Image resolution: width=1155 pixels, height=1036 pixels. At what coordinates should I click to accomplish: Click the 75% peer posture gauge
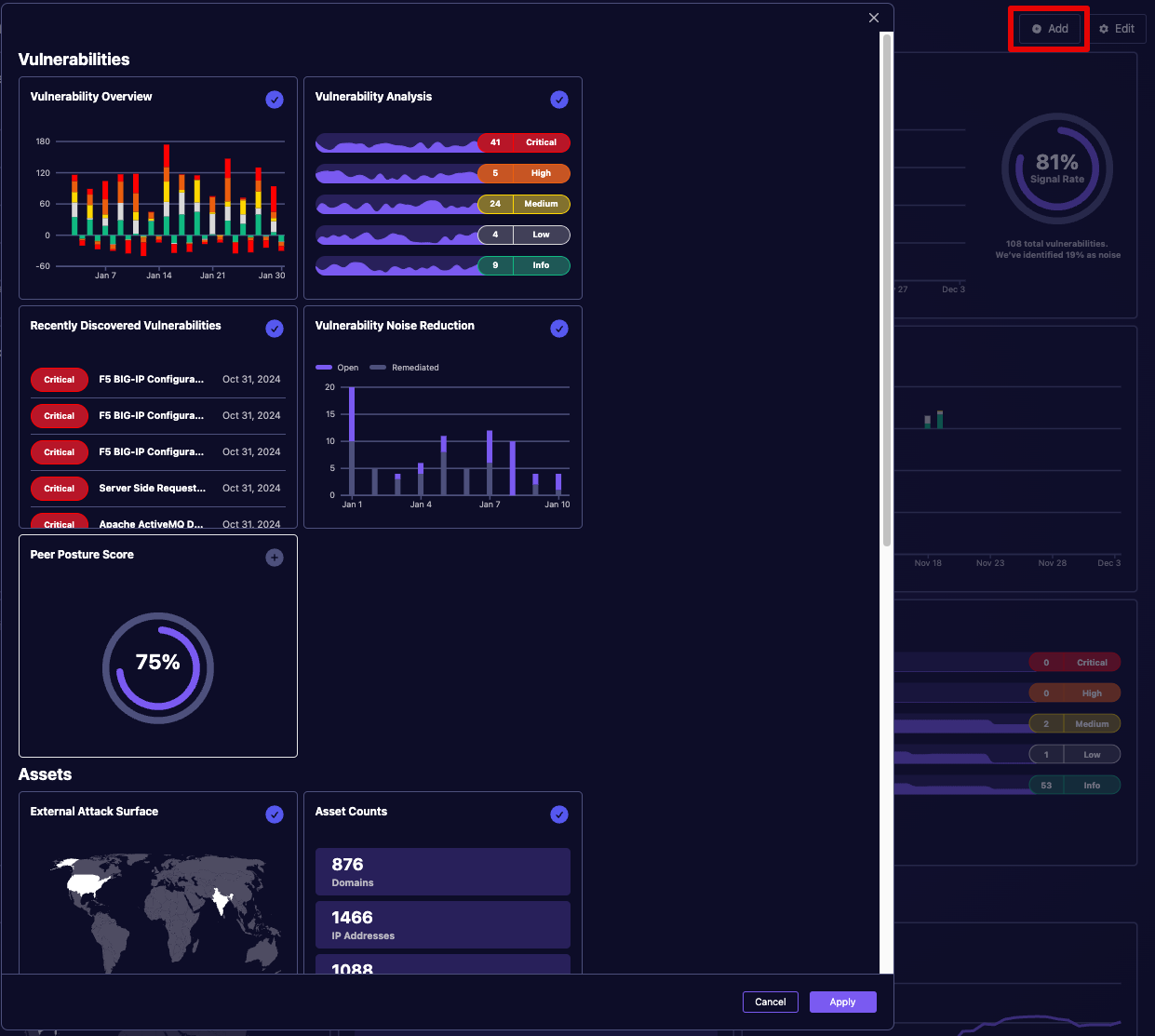(158, 667)
